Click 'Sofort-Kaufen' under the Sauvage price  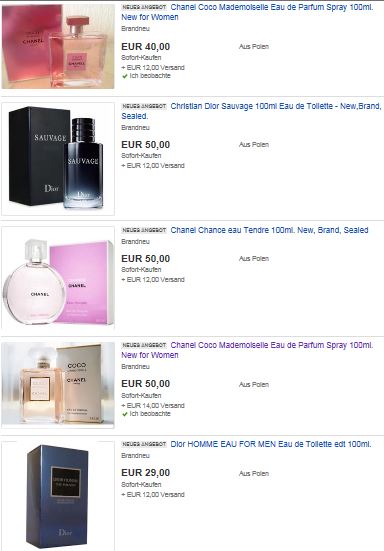coord(141,155)
